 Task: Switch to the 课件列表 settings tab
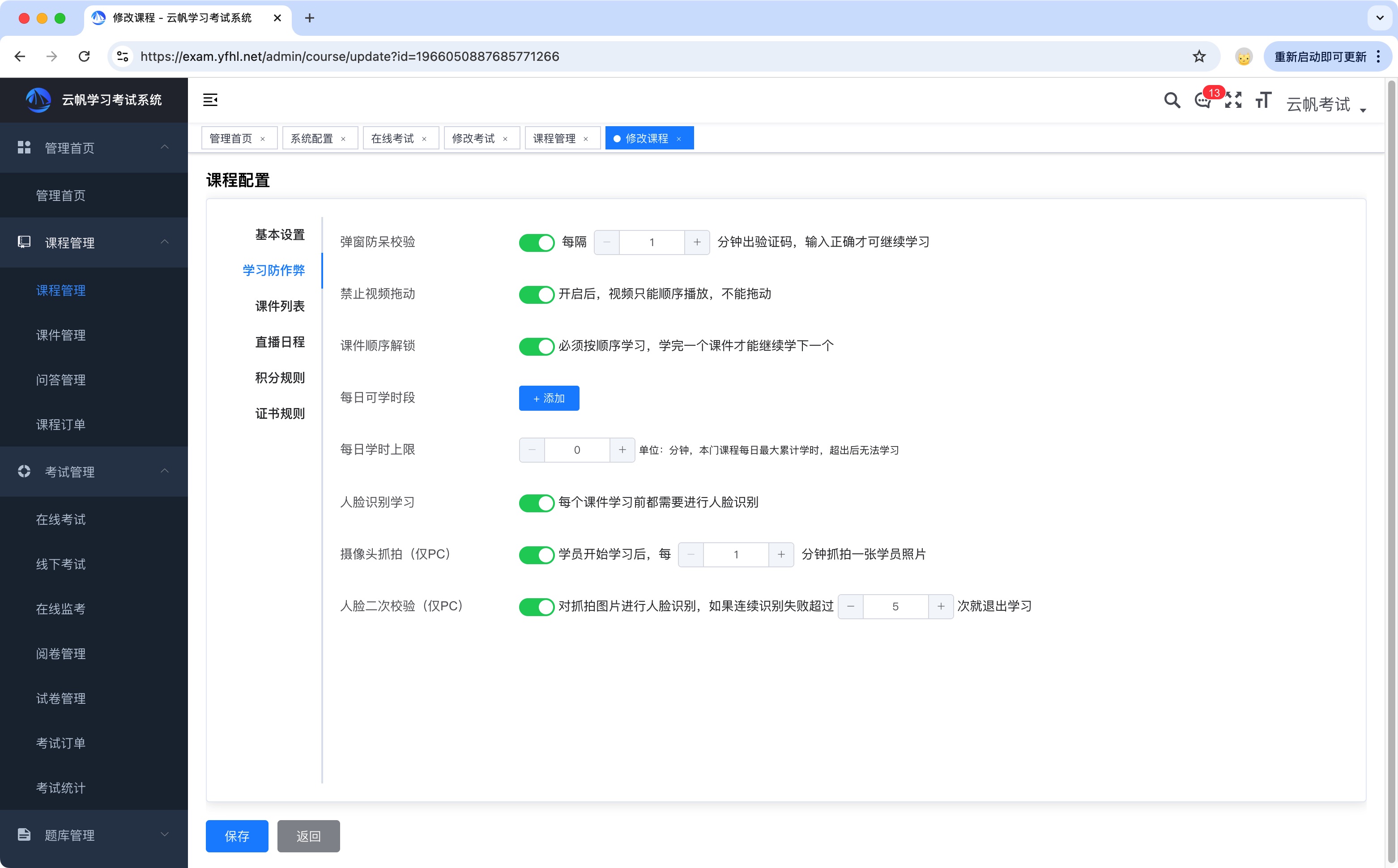click(280, 306)
